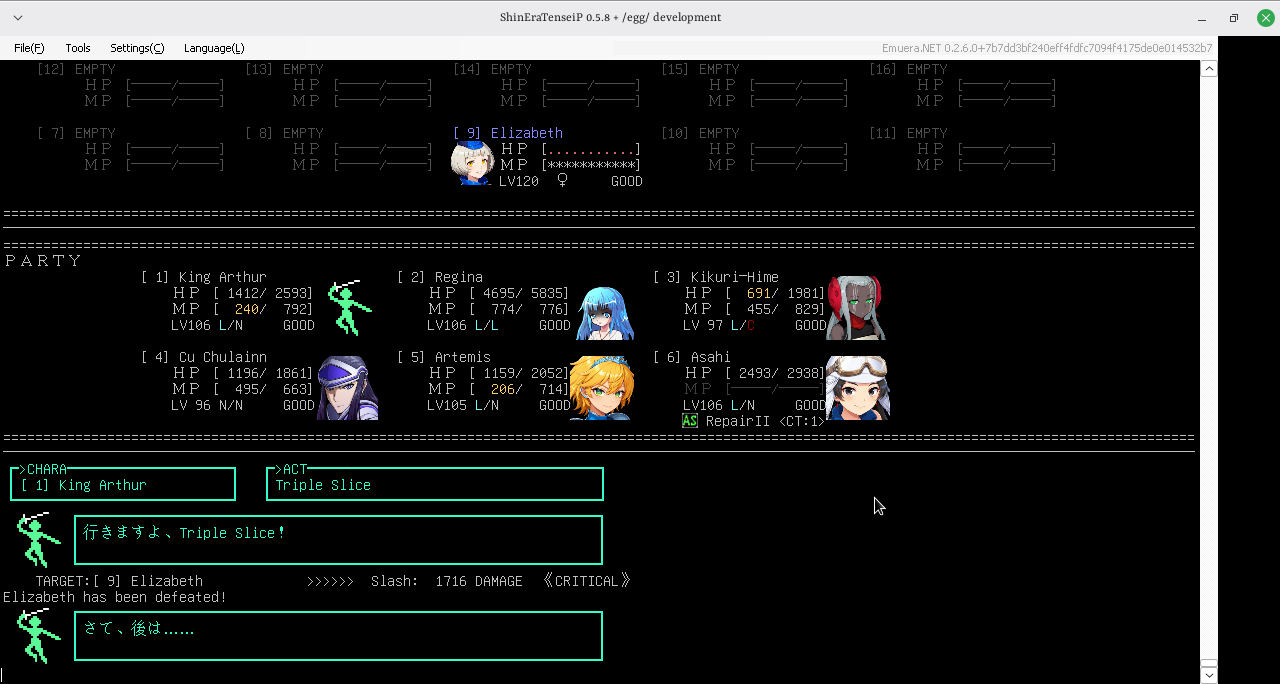
Task: Click Cu Chulainn's portrait
Action: (347, 388)
